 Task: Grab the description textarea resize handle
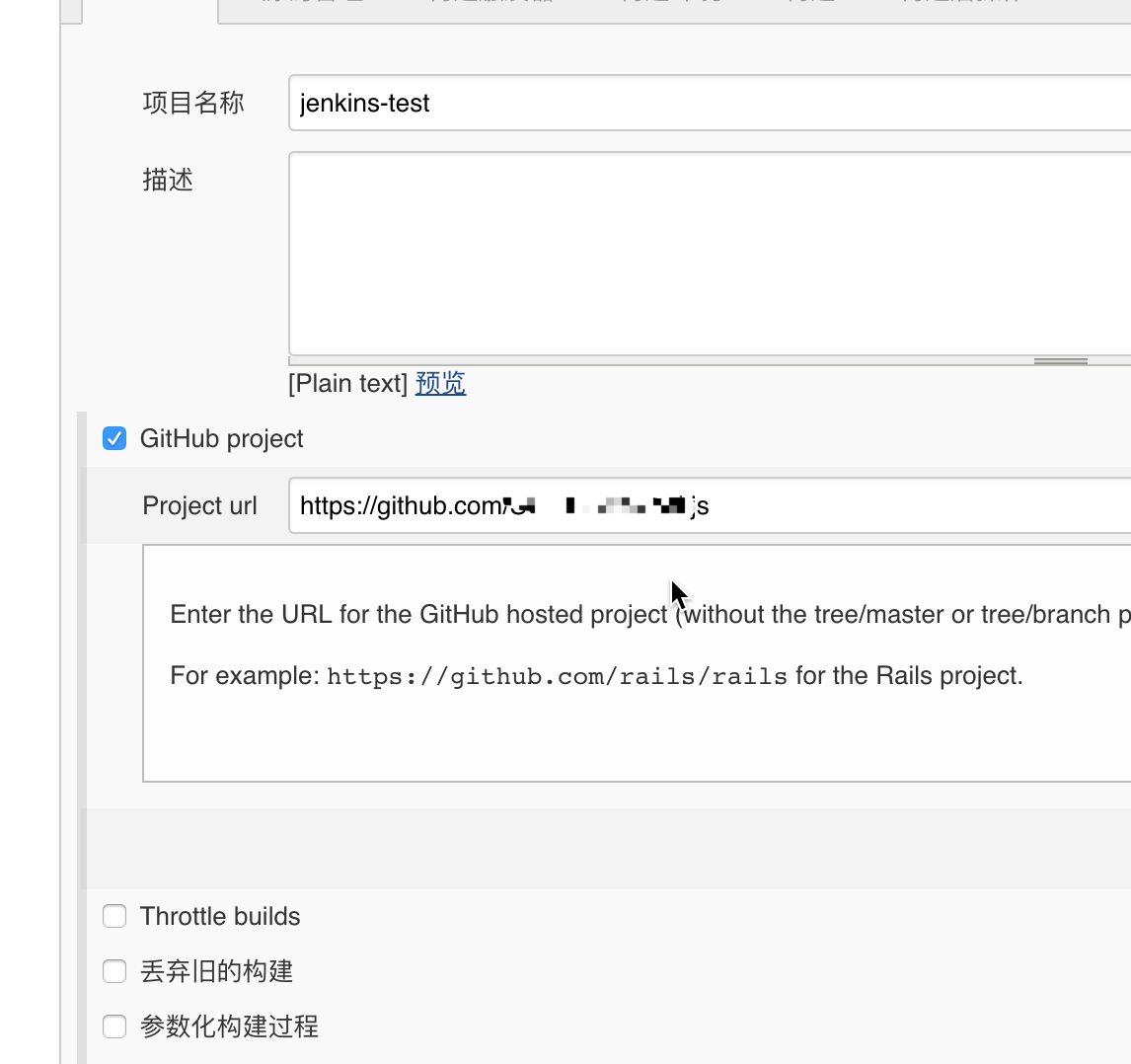[x=1060, y=361]
